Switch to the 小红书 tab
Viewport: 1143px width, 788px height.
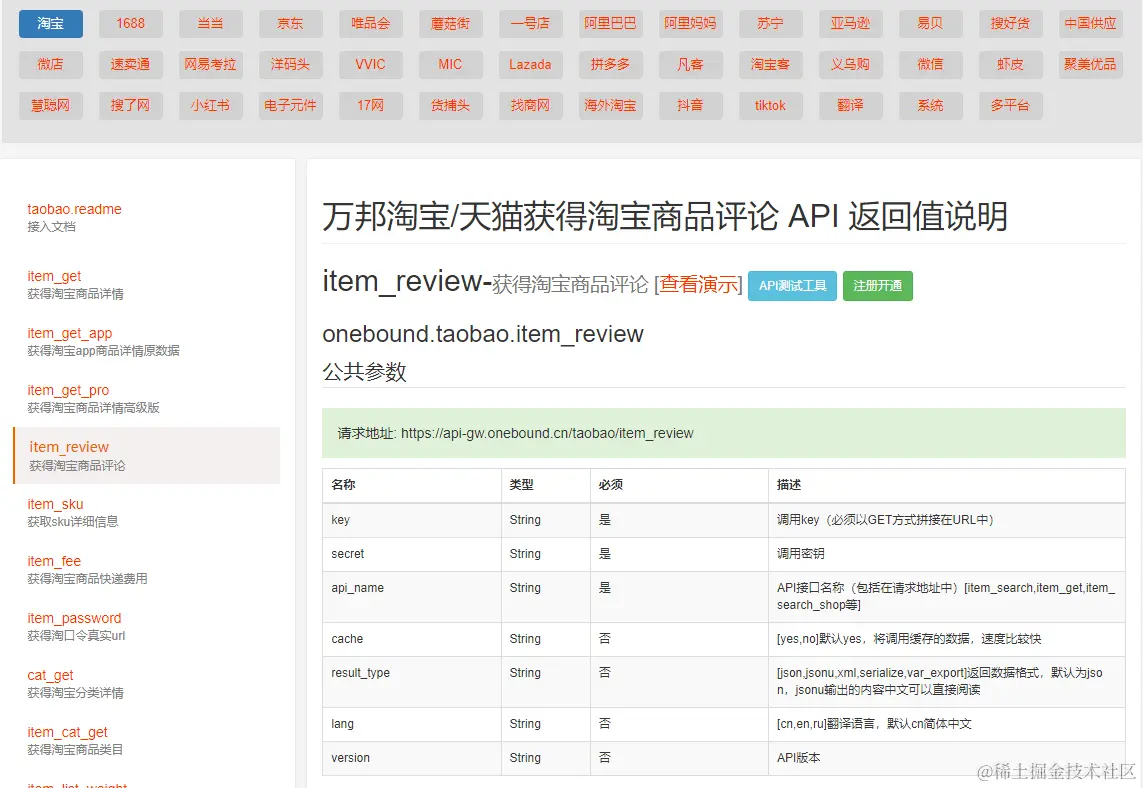(x=211, y=105)
